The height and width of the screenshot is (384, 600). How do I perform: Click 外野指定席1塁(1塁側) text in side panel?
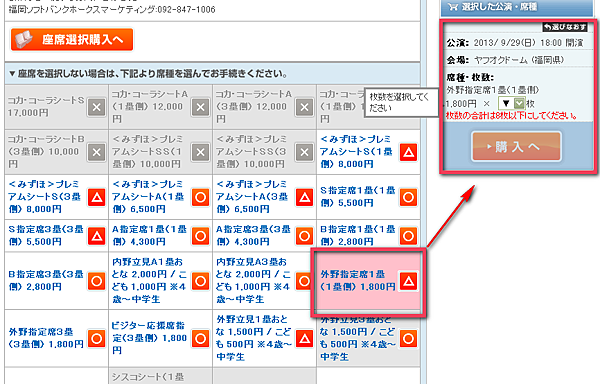pyautogui.click(x=493, y=90)
